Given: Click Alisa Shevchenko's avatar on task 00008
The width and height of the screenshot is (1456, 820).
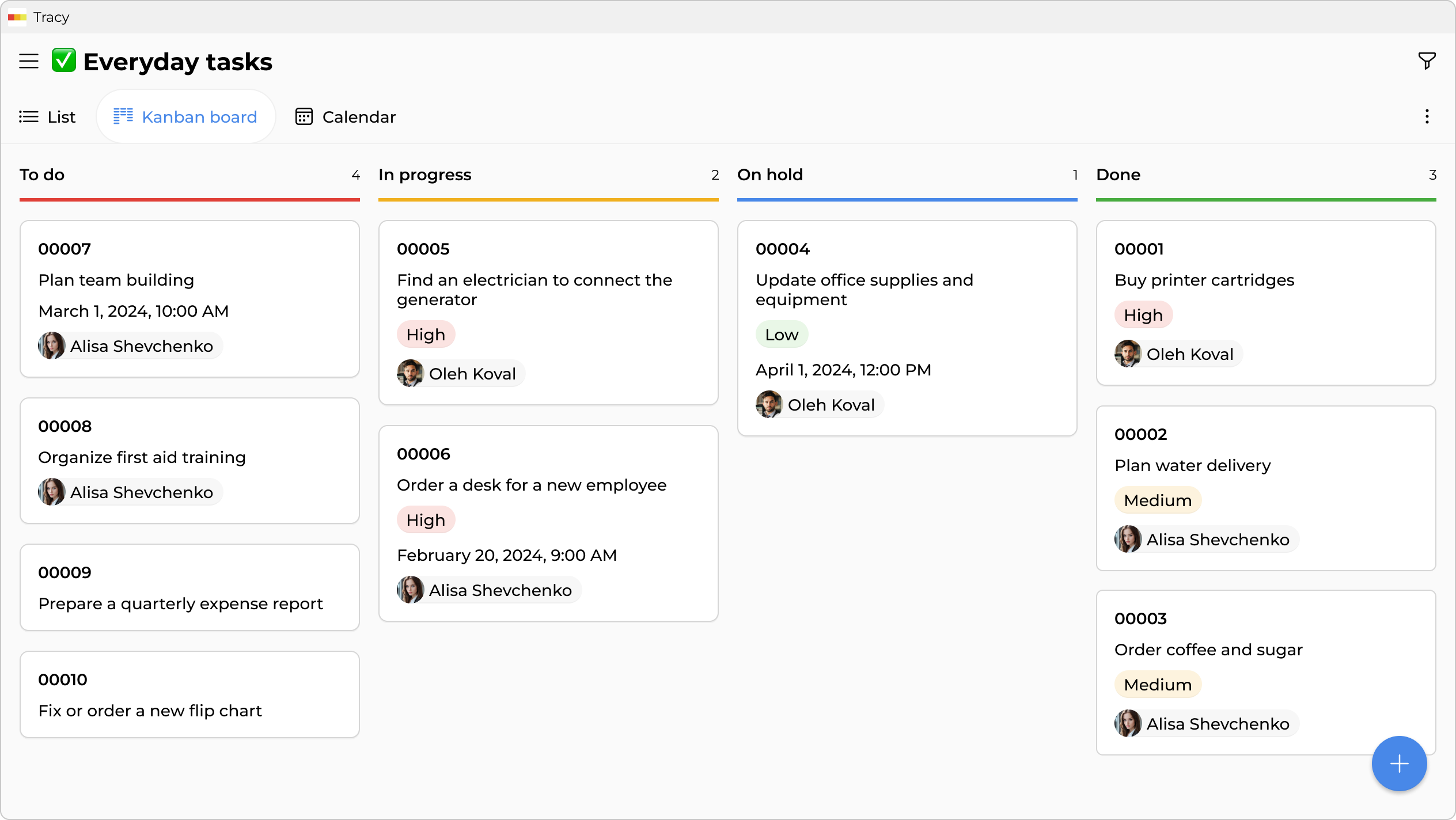Looking at the screenshot, I should [x=52, y=492].
